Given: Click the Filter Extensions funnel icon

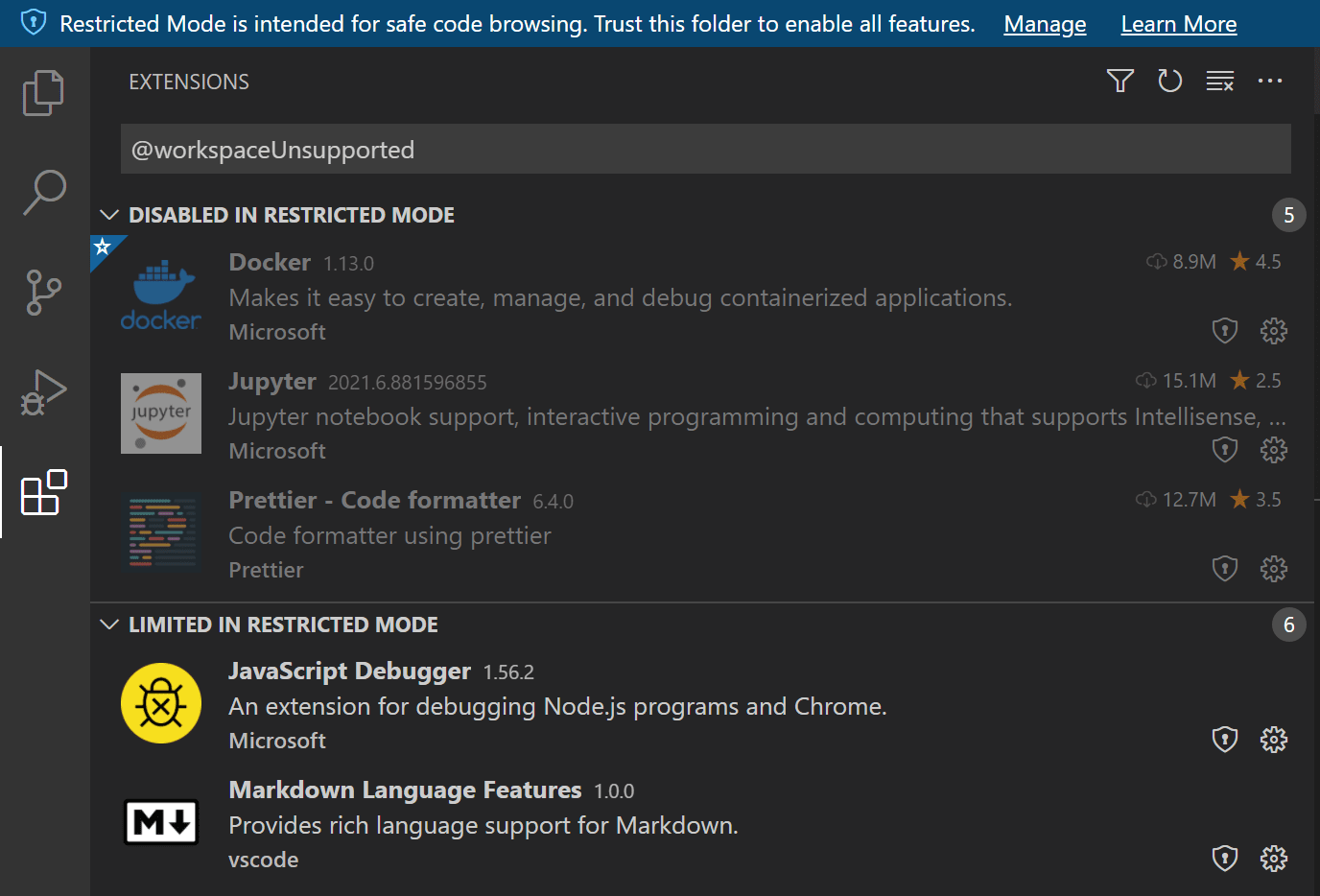Looking at the screenshot, I should (1120, 81).
